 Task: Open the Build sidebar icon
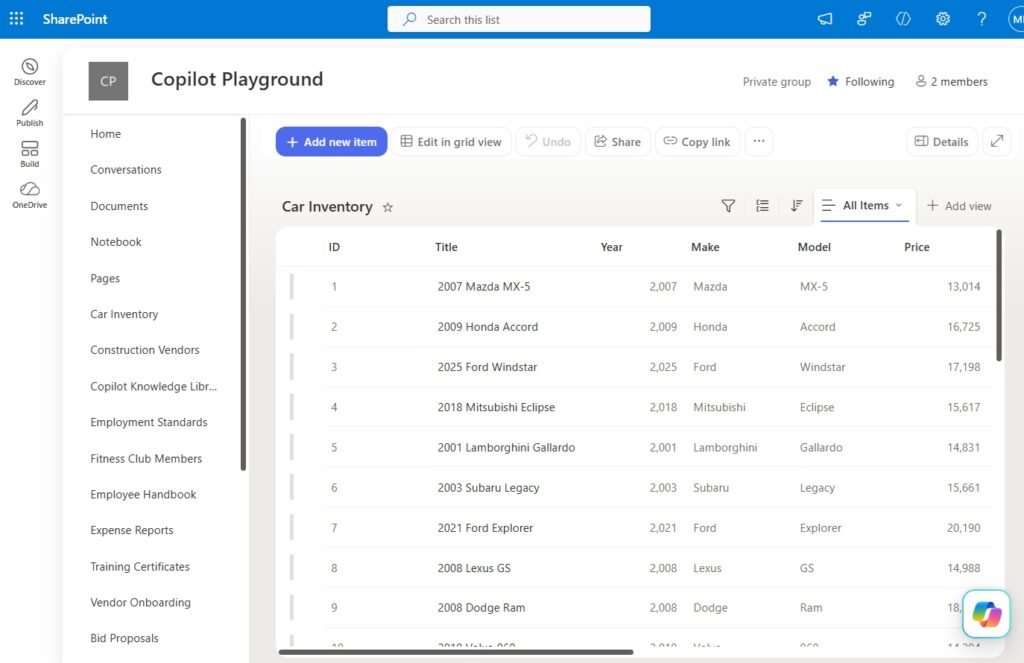pyautogui.click(x=29, y=154)
